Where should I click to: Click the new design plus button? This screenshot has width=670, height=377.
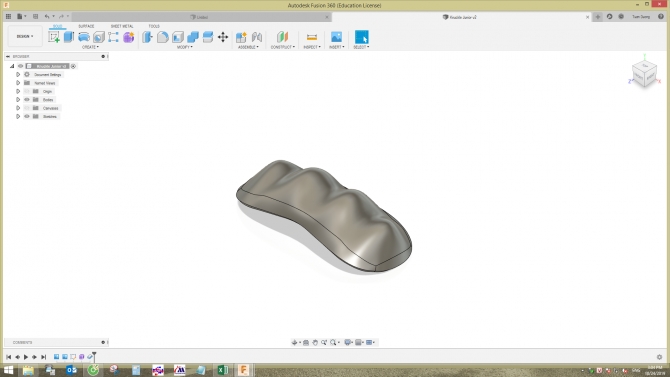click(x=598, y=17)
